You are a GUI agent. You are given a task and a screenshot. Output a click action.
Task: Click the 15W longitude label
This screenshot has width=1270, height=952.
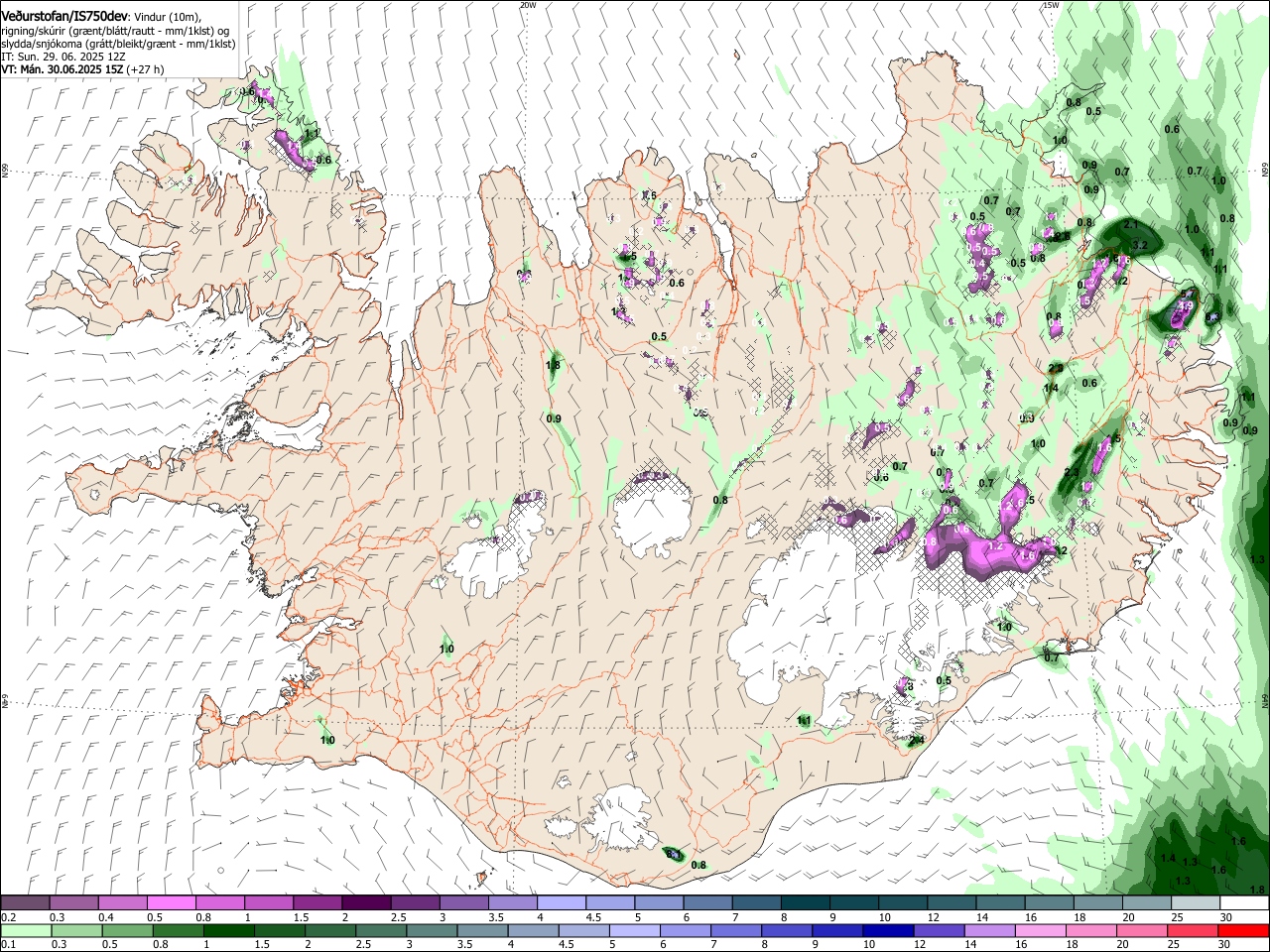[1052, 5]
